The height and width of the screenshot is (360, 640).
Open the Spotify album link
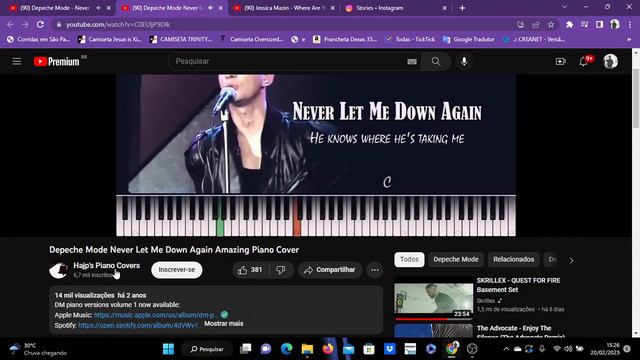138,325
